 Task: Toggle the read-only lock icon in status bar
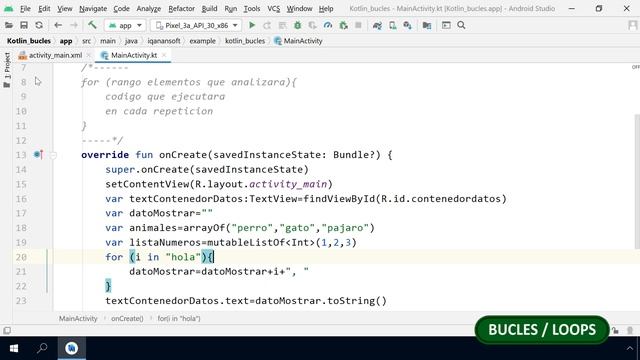point(615,331)
